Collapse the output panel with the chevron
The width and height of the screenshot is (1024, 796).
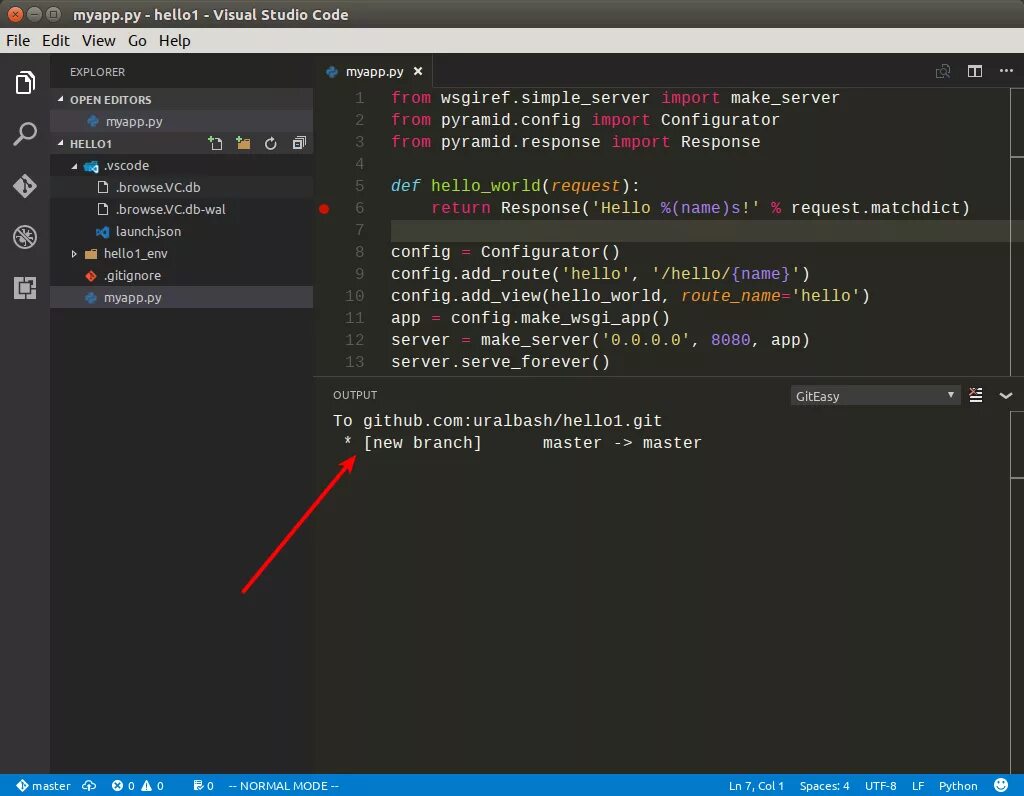tap(1006, 396)
